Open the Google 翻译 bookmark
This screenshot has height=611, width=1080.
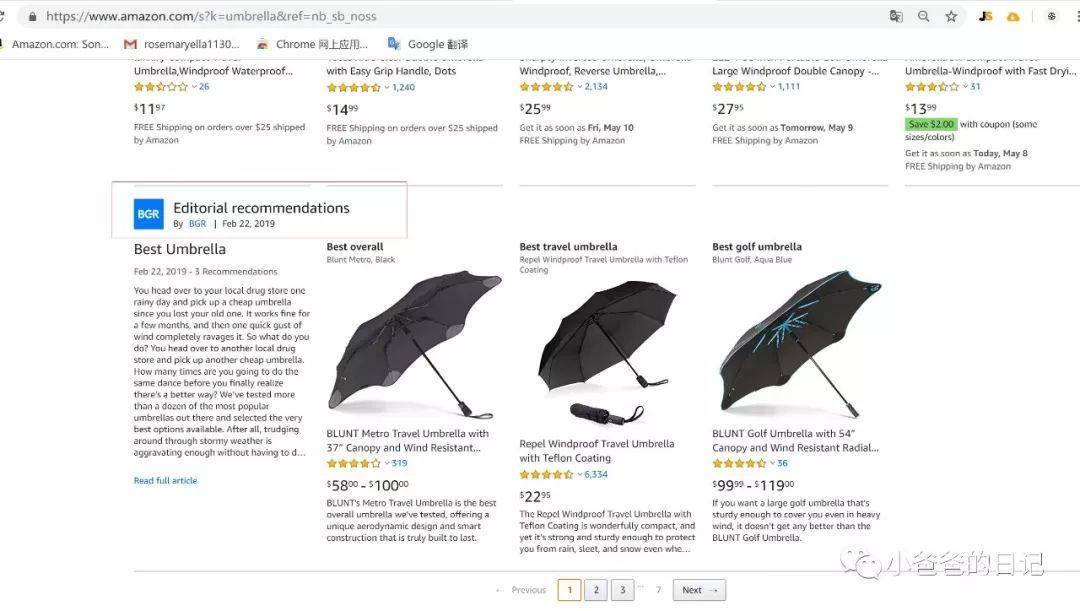(x=428, y=44)
